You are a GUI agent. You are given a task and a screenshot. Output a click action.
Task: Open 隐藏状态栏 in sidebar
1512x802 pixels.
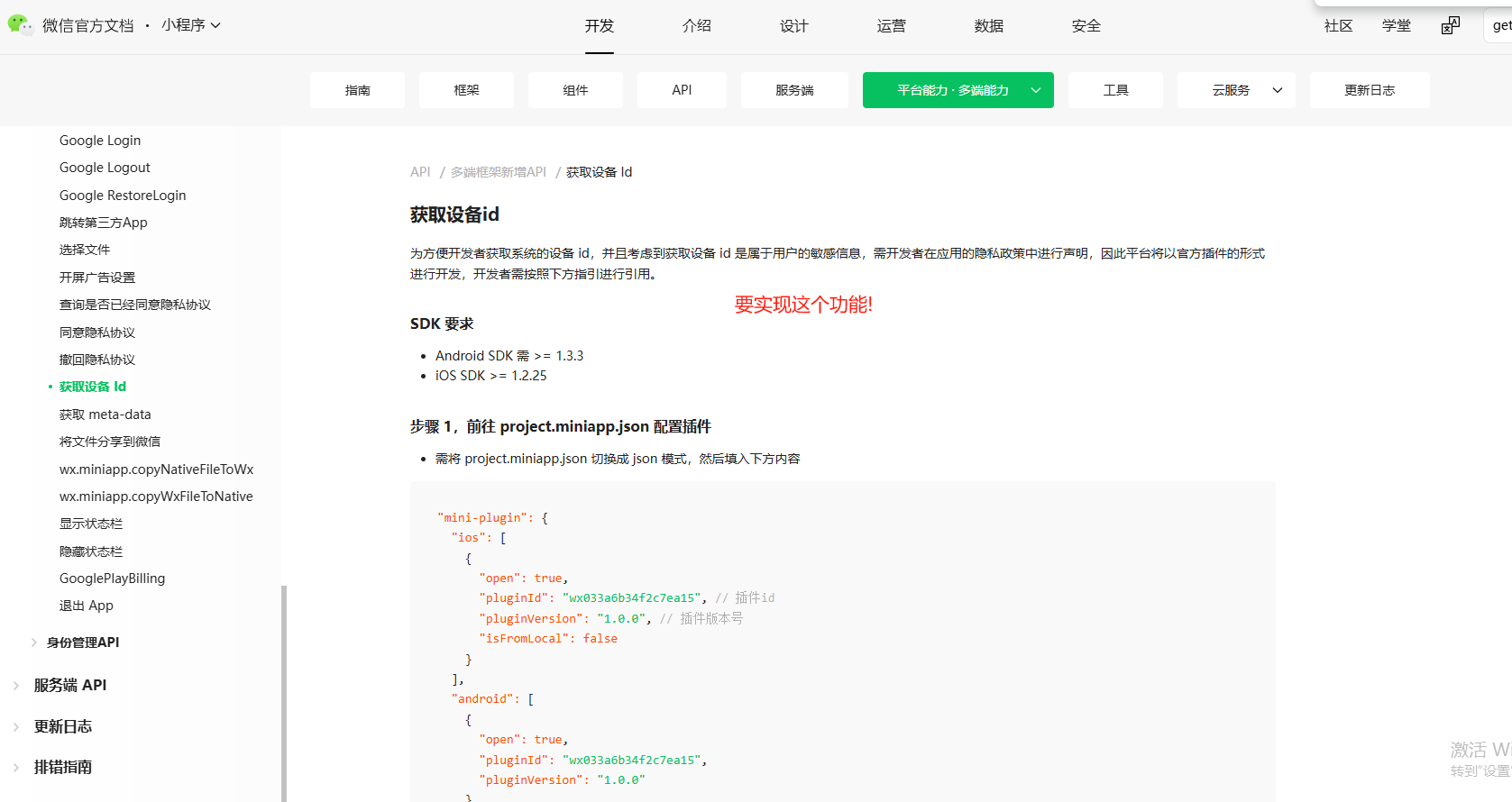pos(91,551)
